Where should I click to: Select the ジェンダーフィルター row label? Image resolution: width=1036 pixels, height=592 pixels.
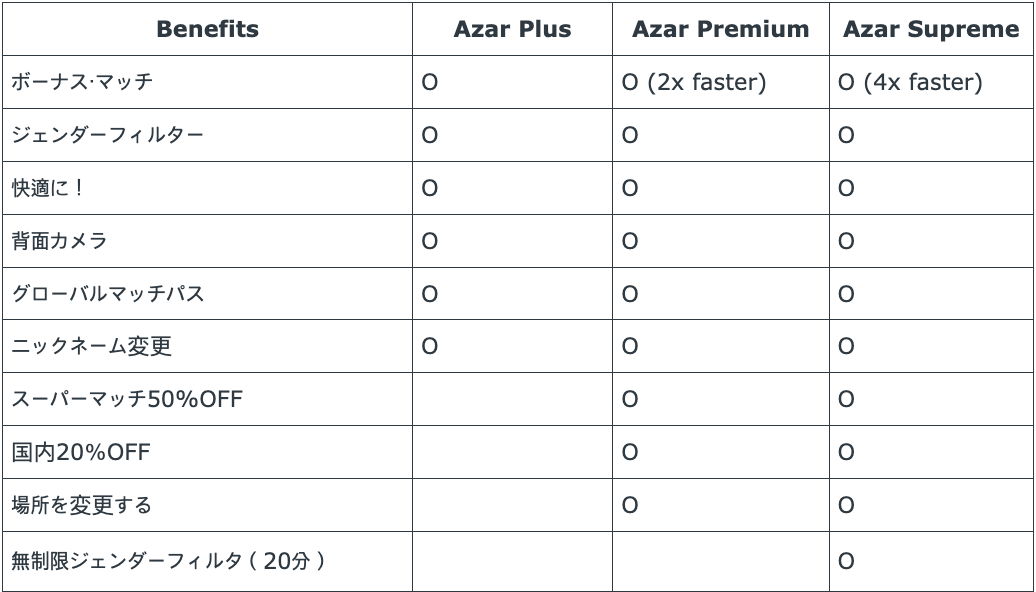pos(107,135)
